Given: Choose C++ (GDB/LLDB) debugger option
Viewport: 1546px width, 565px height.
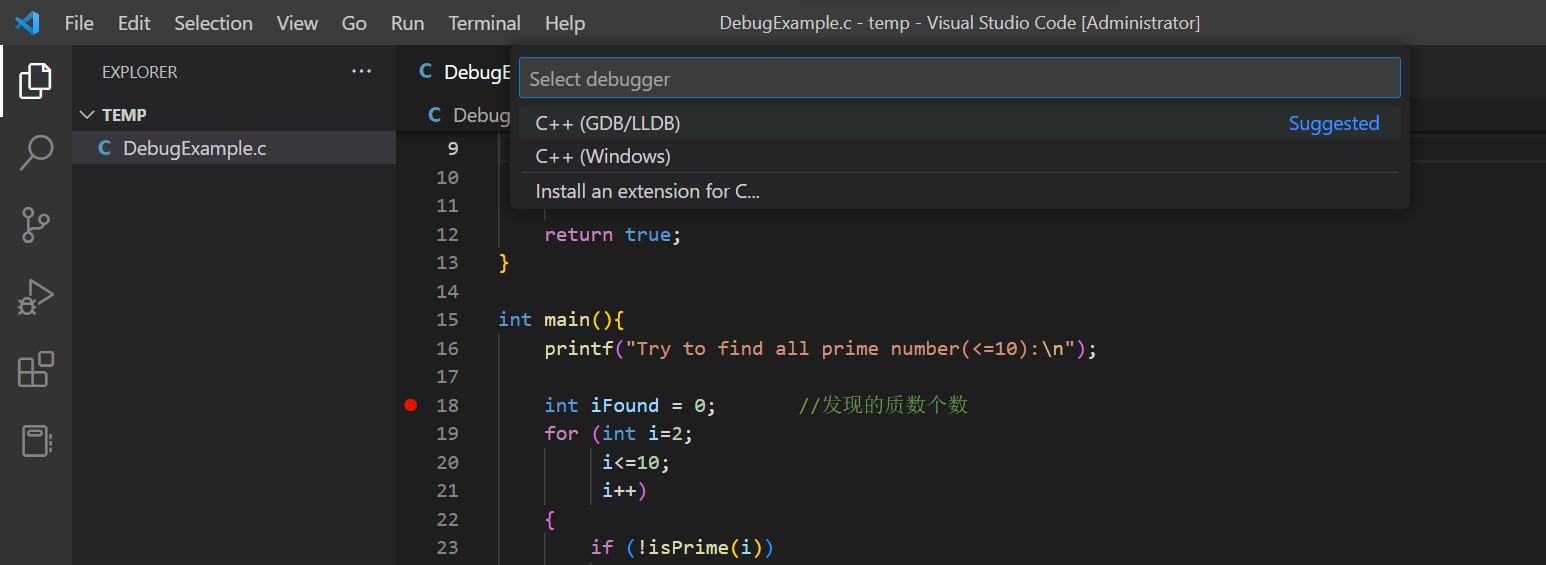Looking at the screenshot, I should pos(960,123).
